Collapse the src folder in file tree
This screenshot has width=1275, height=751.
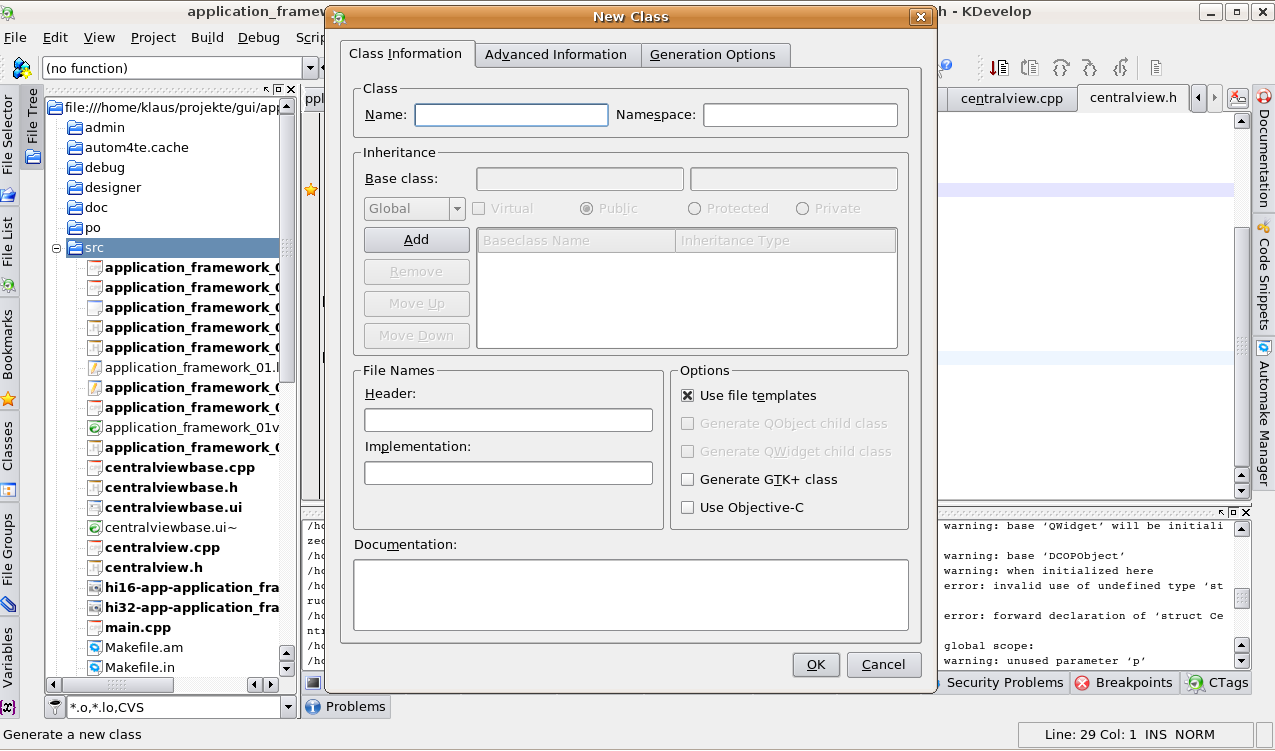[57, 247]
